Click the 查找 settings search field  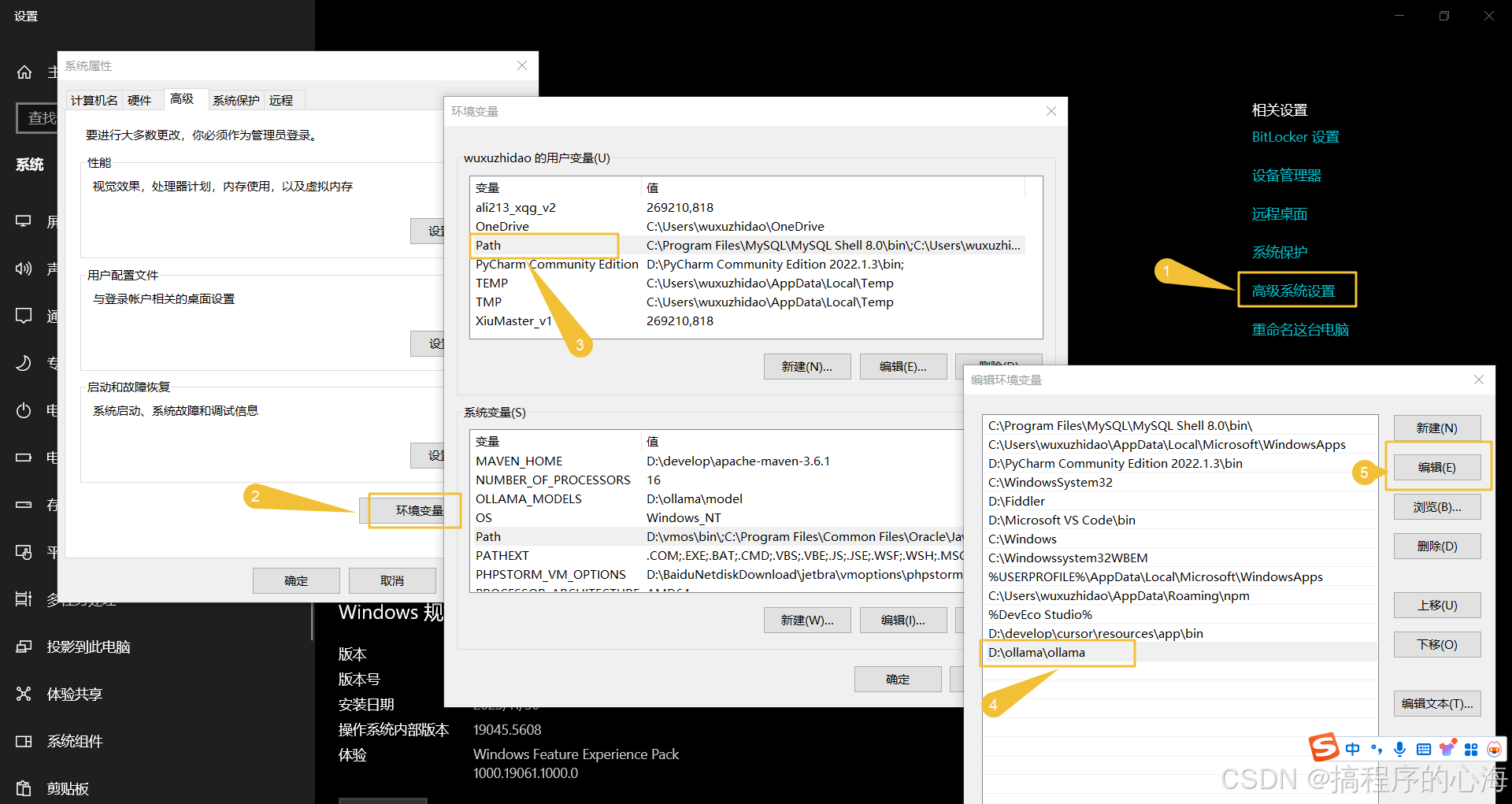pos(37,118)
